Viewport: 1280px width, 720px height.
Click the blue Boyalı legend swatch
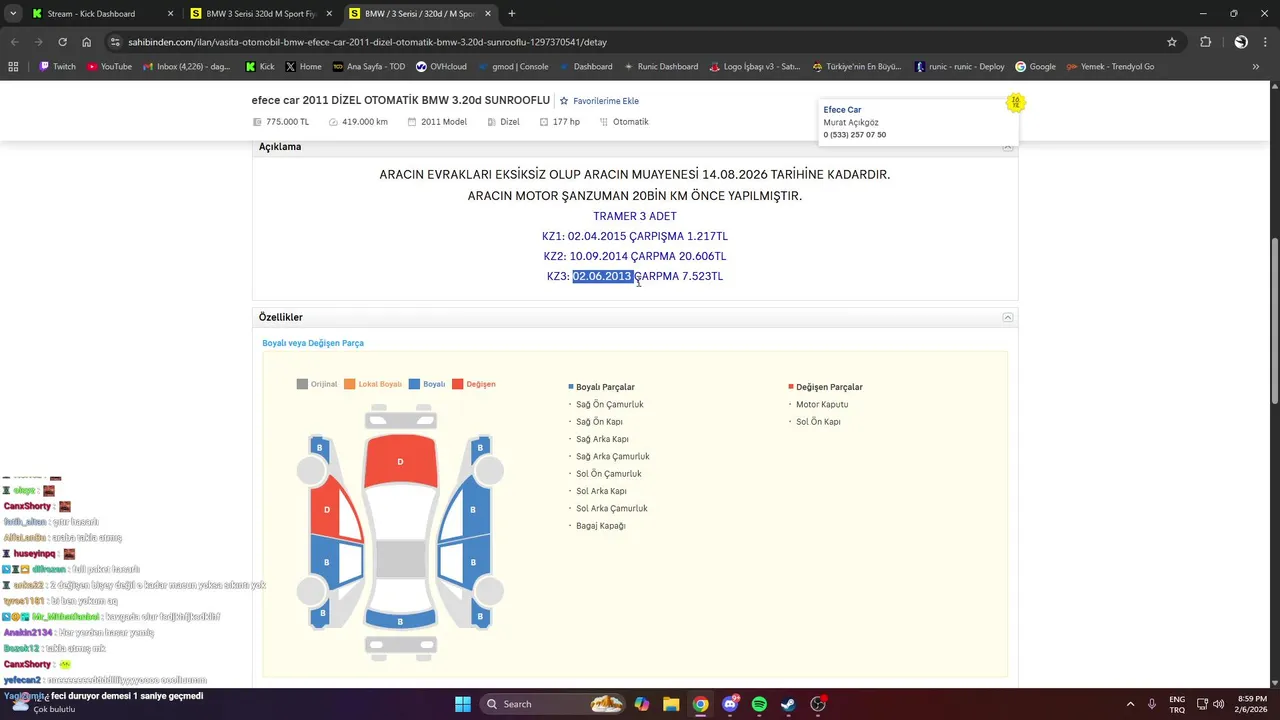415,384
